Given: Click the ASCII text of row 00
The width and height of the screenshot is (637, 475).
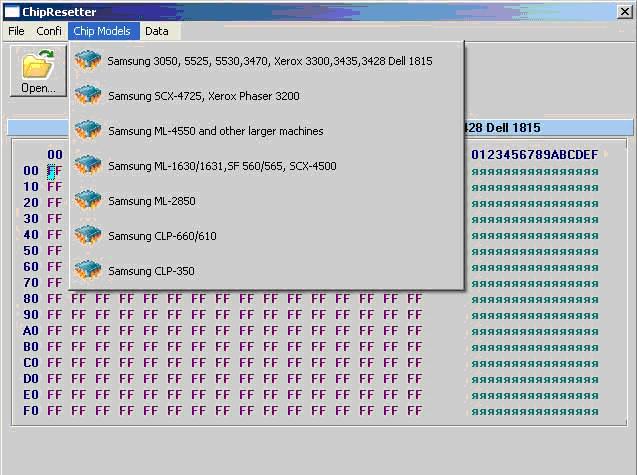Looking at the screenshot, I should (x=535, y=172).
